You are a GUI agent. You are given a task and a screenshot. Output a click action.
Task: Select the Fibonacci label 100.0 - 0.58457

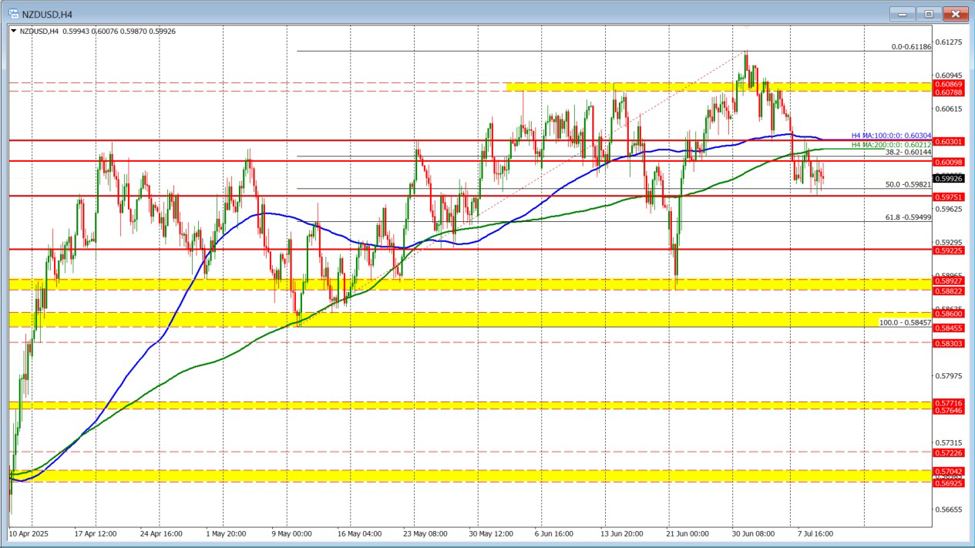pyautogui.click(x=905, y=323)
